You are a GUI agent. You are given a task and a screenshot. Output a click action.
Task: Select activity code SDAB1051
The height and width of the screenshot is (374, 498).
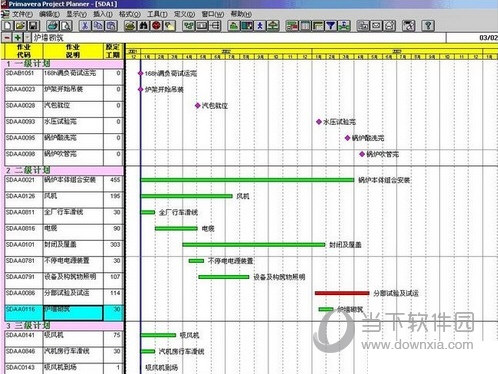[20, 73]
